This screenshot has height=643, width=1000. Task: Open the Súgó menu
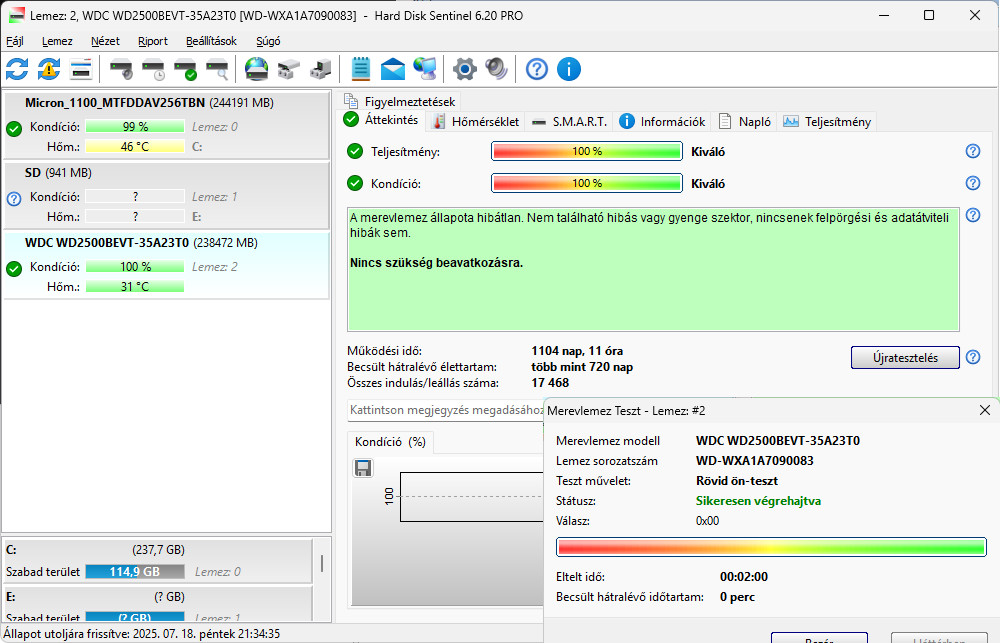268,41
